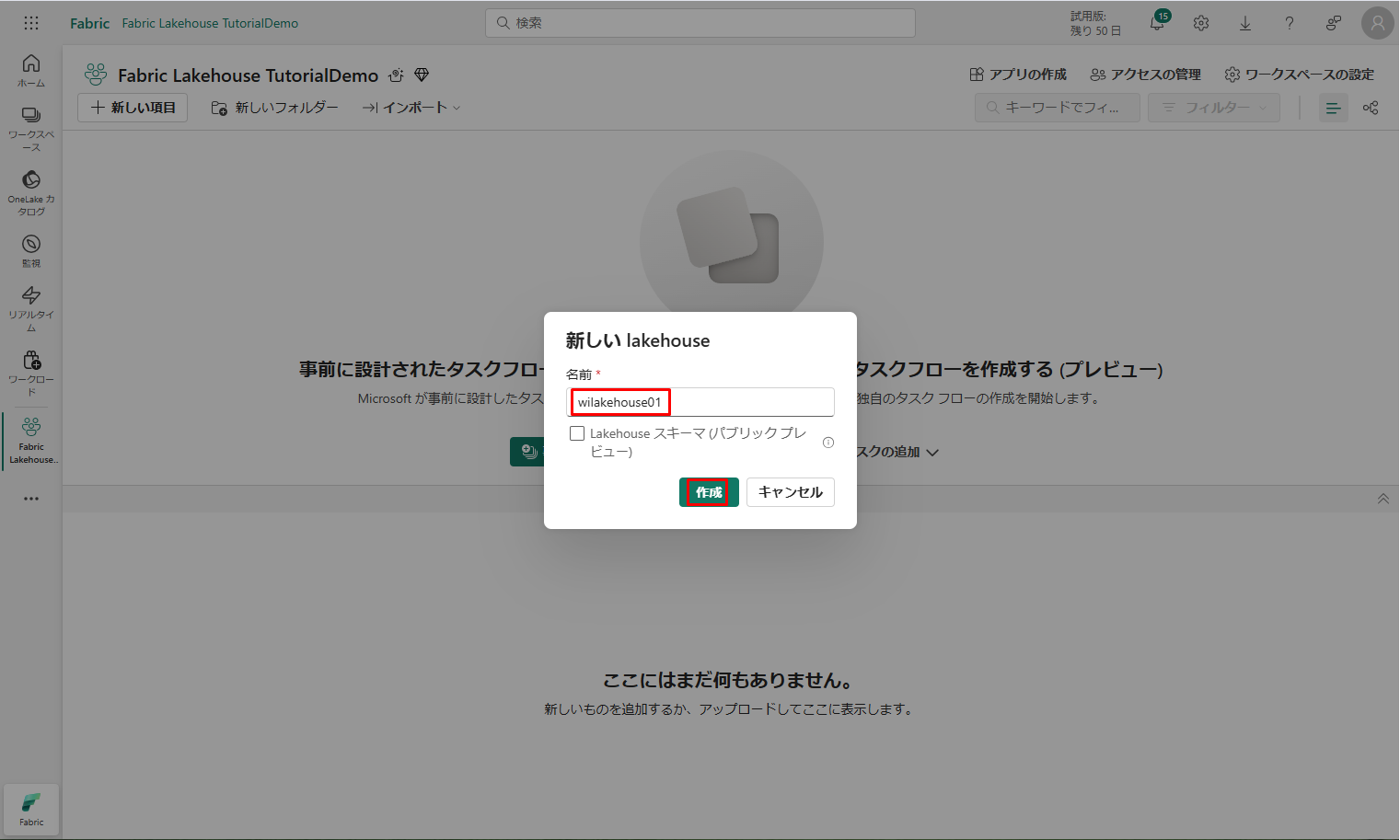Image resolution: width=1400 pixels, height=840 pixels.
Task: Open the feedback icon in the top bar
Action: coord(1334,23)
